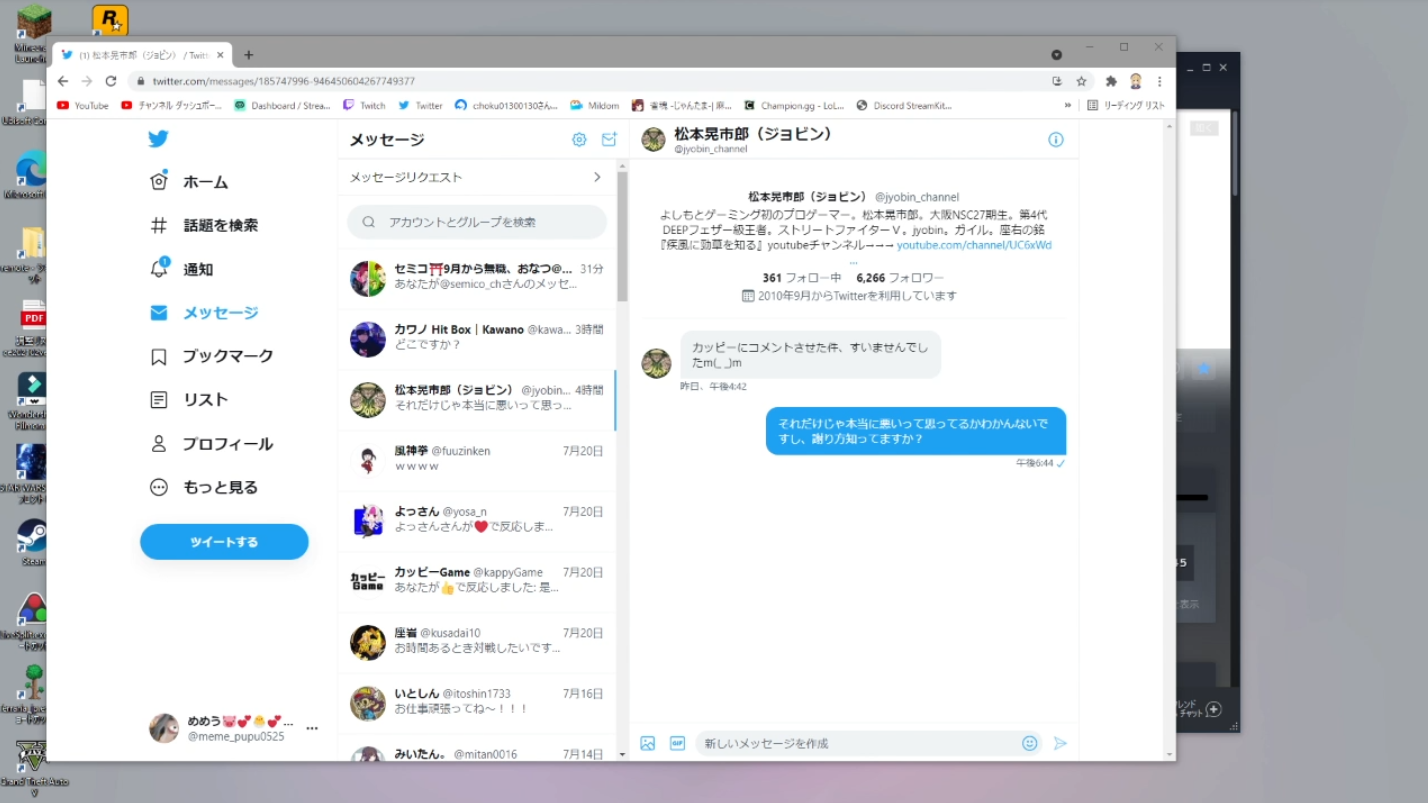
Task: Open conversation with 座嶌 @kusadai10
Action: click(477, 643)
